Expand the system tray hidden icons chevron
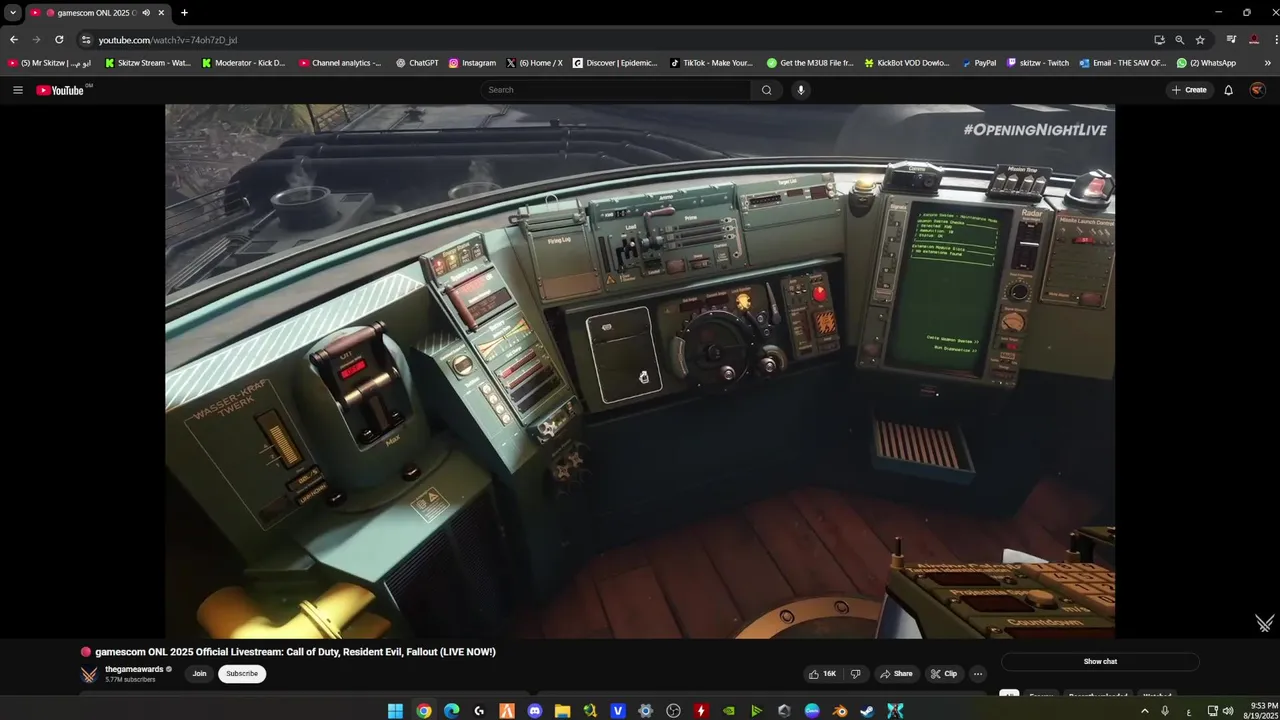Viewport: 1280px width, 720px height. [1145, 711]
